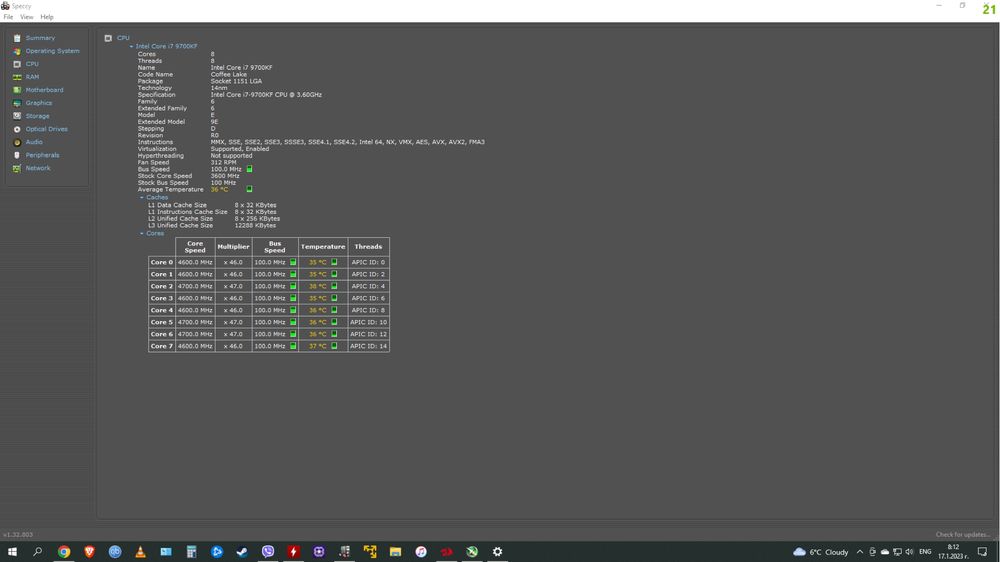Click Core 5 temperature graph icon
Viewport: 1000px width, 562px height.
334,322
